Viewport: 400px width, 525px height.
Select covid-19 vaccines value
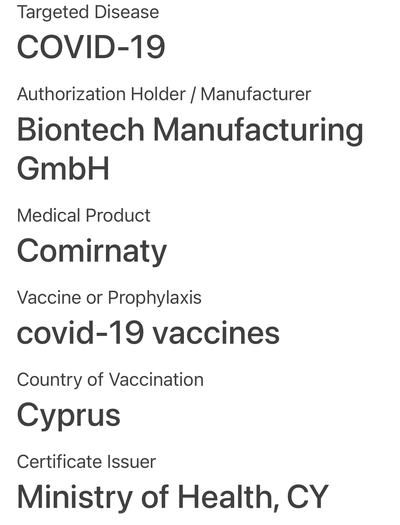pos(148,333)
